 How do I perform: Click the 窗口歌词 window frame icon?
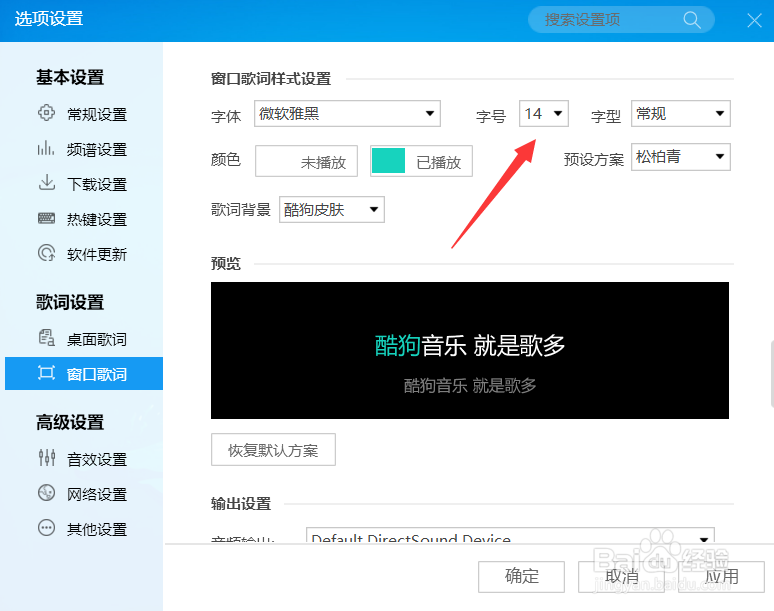pos(46,373)
